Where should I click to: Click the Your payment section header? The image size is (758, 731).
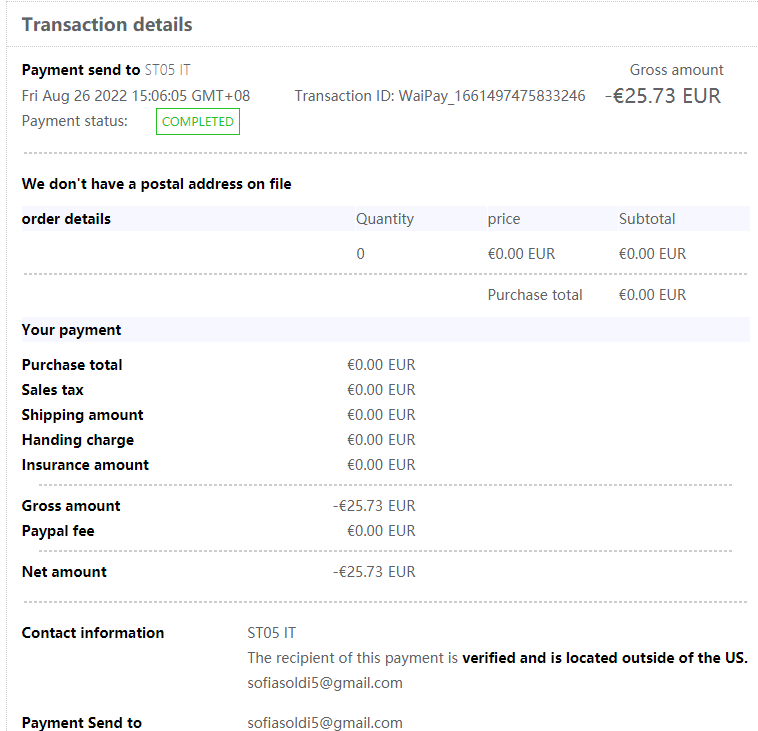tap(71, 329)
